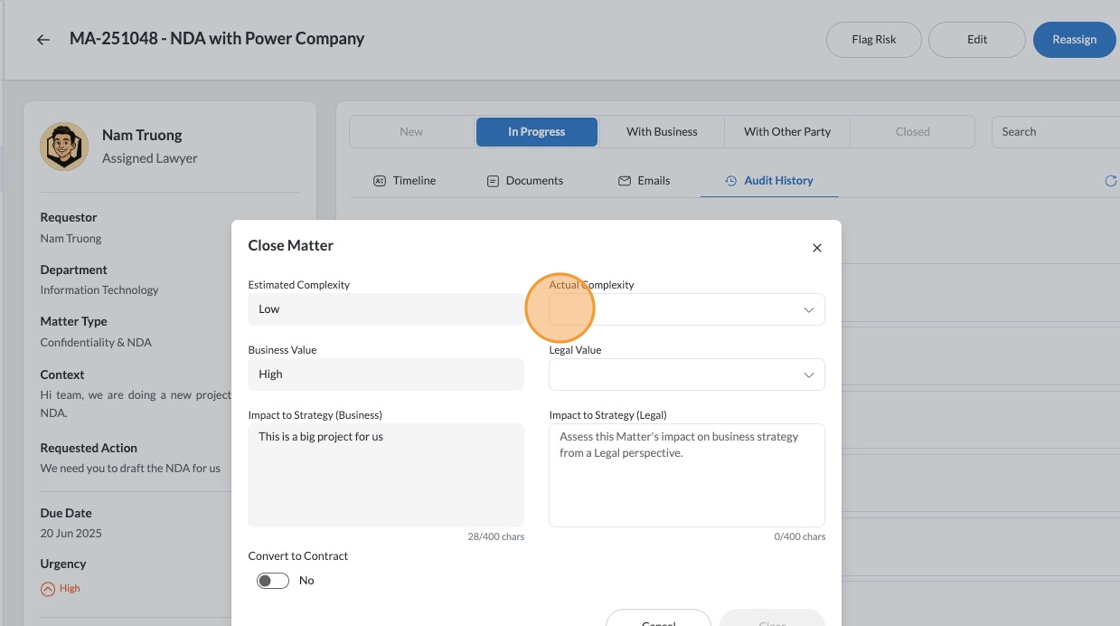Click the High urgency indicator icon
The height and width of the screenshot is (626, 1120).
[47, 589]
